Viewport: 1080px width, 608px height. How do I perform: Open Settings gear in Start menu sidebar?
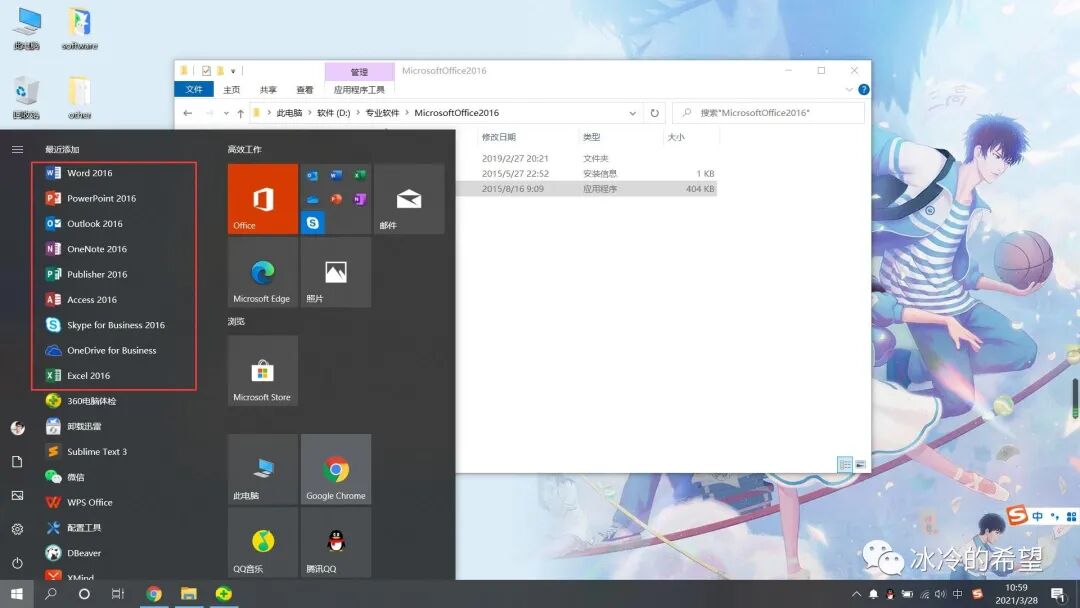tap(17, 529)
